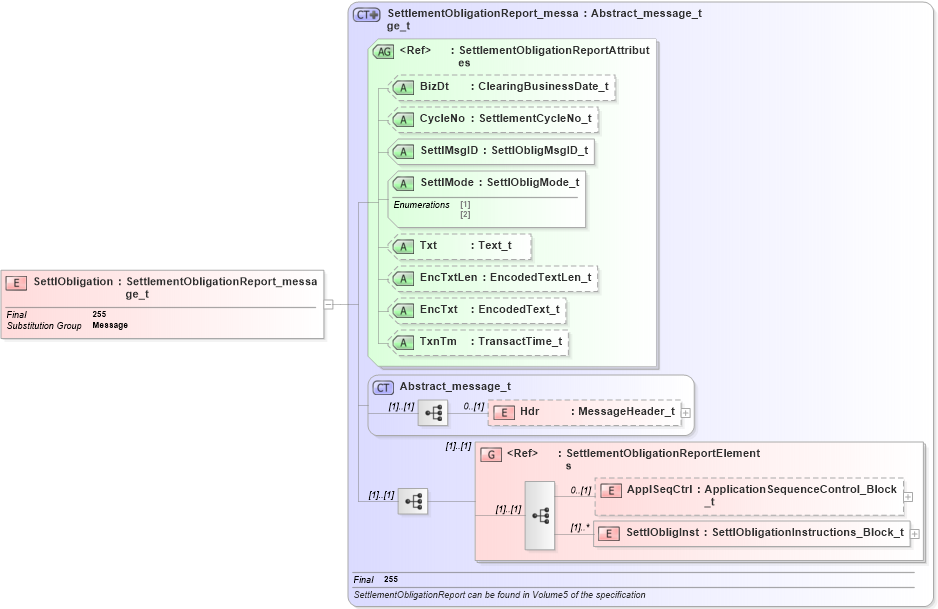
Task: Click the AG icon on SettlementObligationReportAttributes
Action: pos(383,52)
